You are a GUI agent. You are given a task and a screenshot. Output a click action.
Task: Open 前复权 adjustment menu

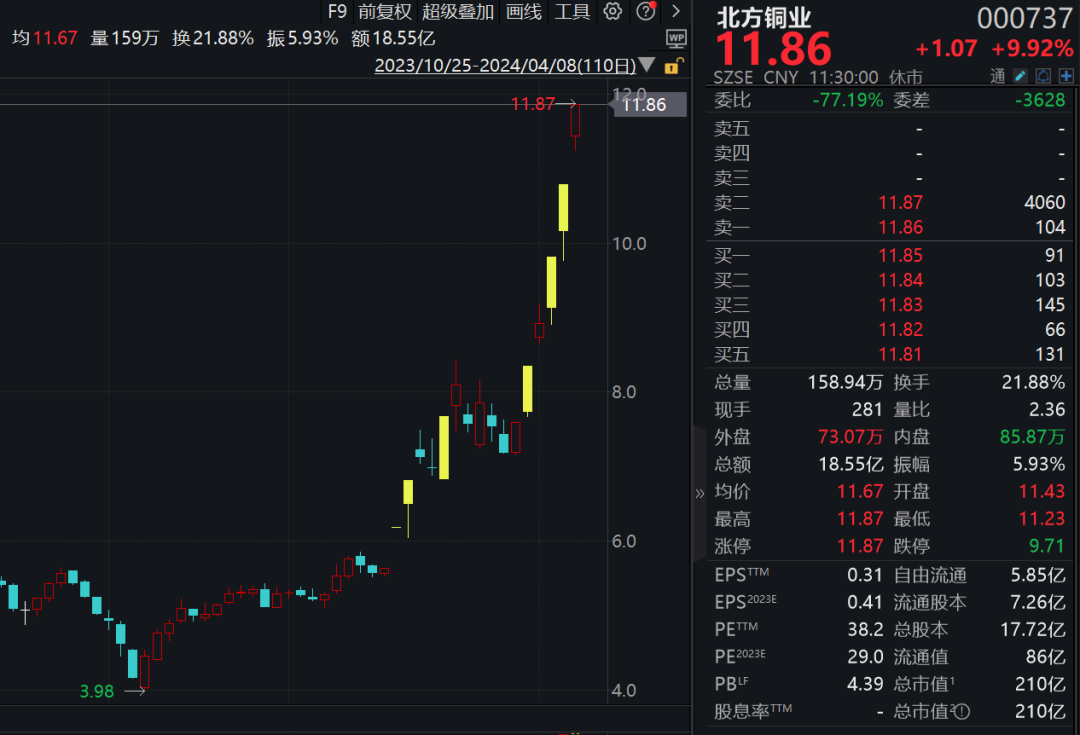coord(384,12)
